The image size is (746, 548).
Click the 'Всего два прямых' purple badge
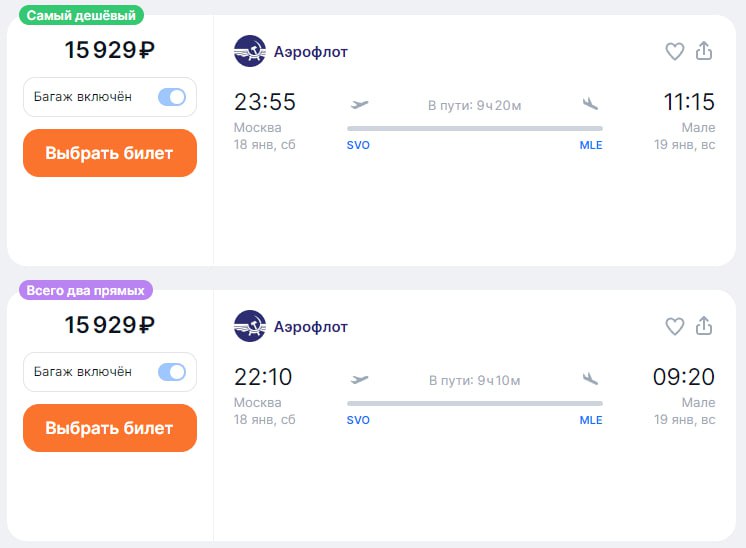(85, 290)
